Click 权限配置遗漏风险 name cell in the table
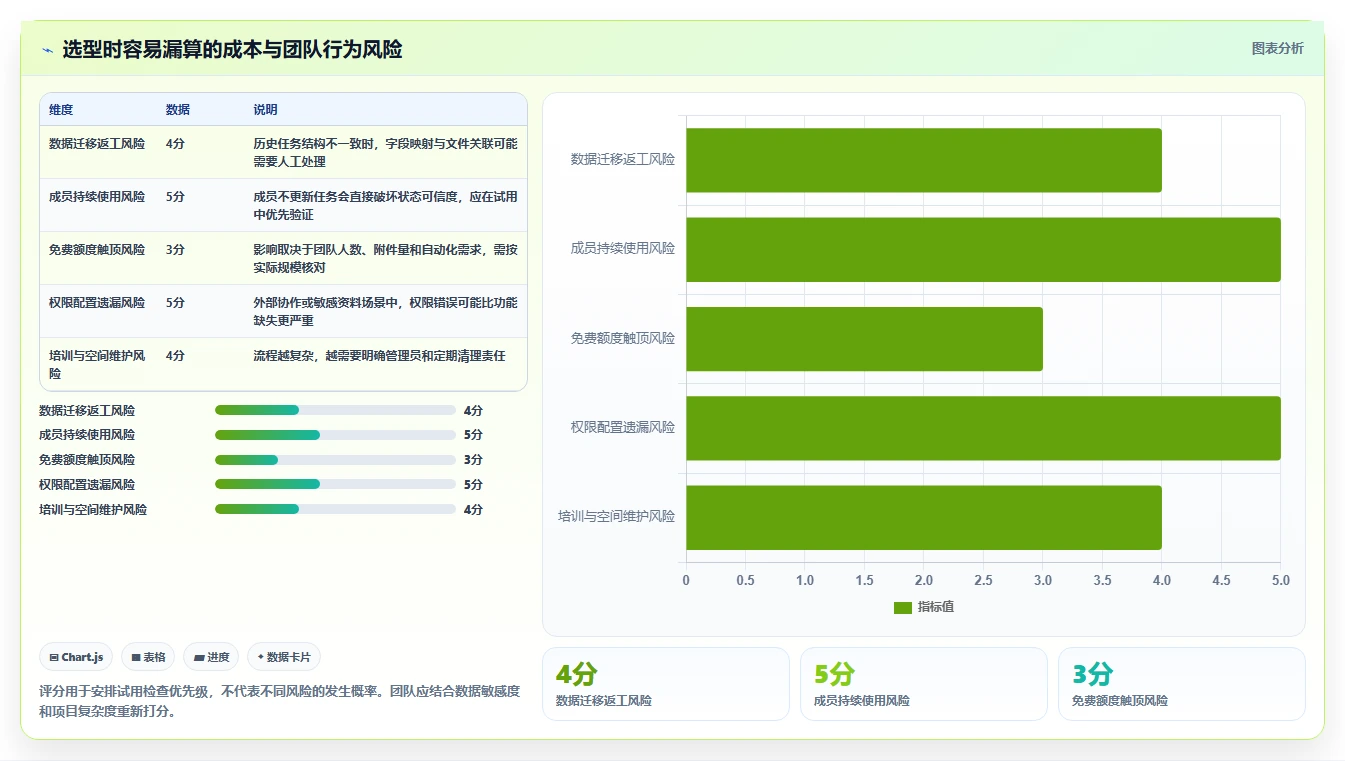The image size is (1345, 761). (97, 302)
